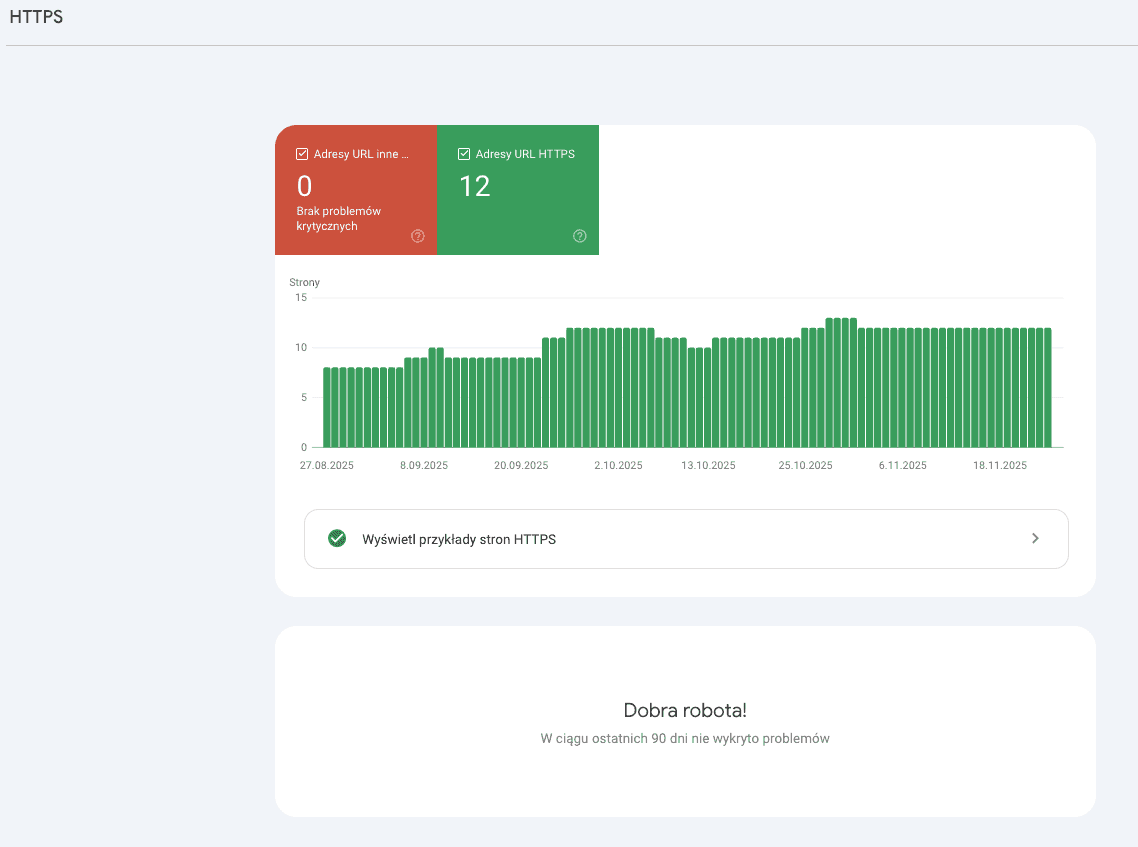Toggle the 'Adresy URL HTTPS' green checkbox
Screen dimensions: 1138x847
[464, 154]
